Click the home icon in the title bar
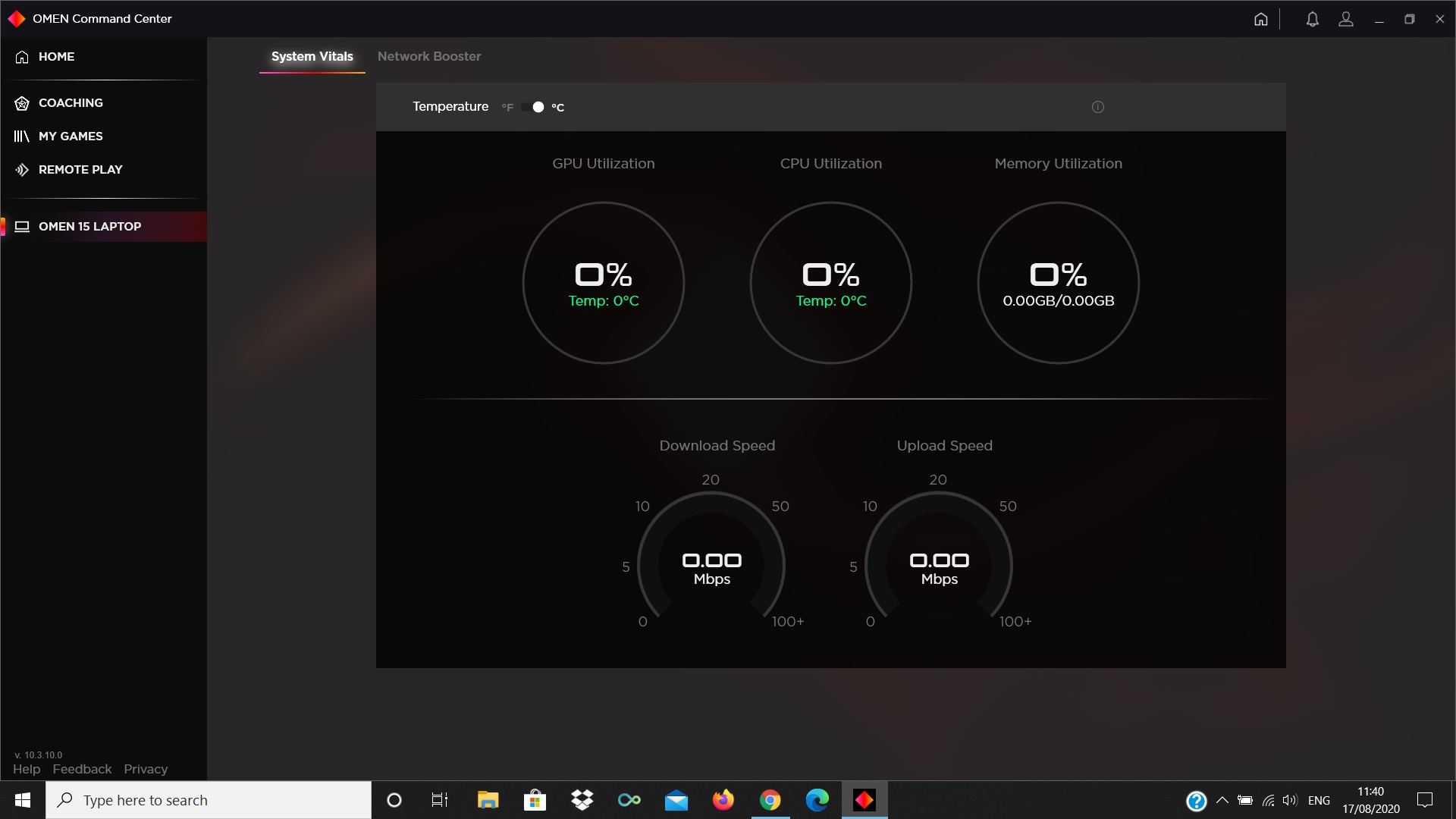Image resolution: width=1456 pixels, height=819 pixels. coord(1260,19)
